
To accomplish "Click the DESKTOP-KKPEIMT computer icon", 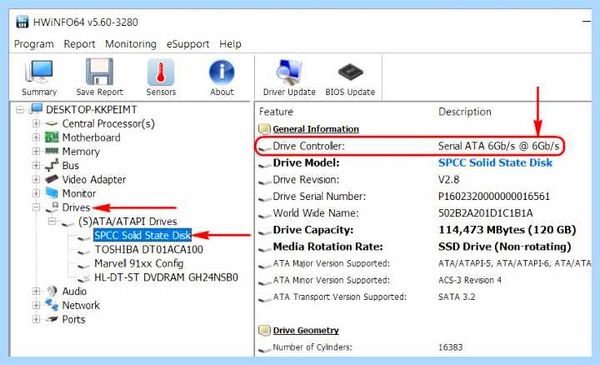I will pyautogui.click(x=36, y=109).
